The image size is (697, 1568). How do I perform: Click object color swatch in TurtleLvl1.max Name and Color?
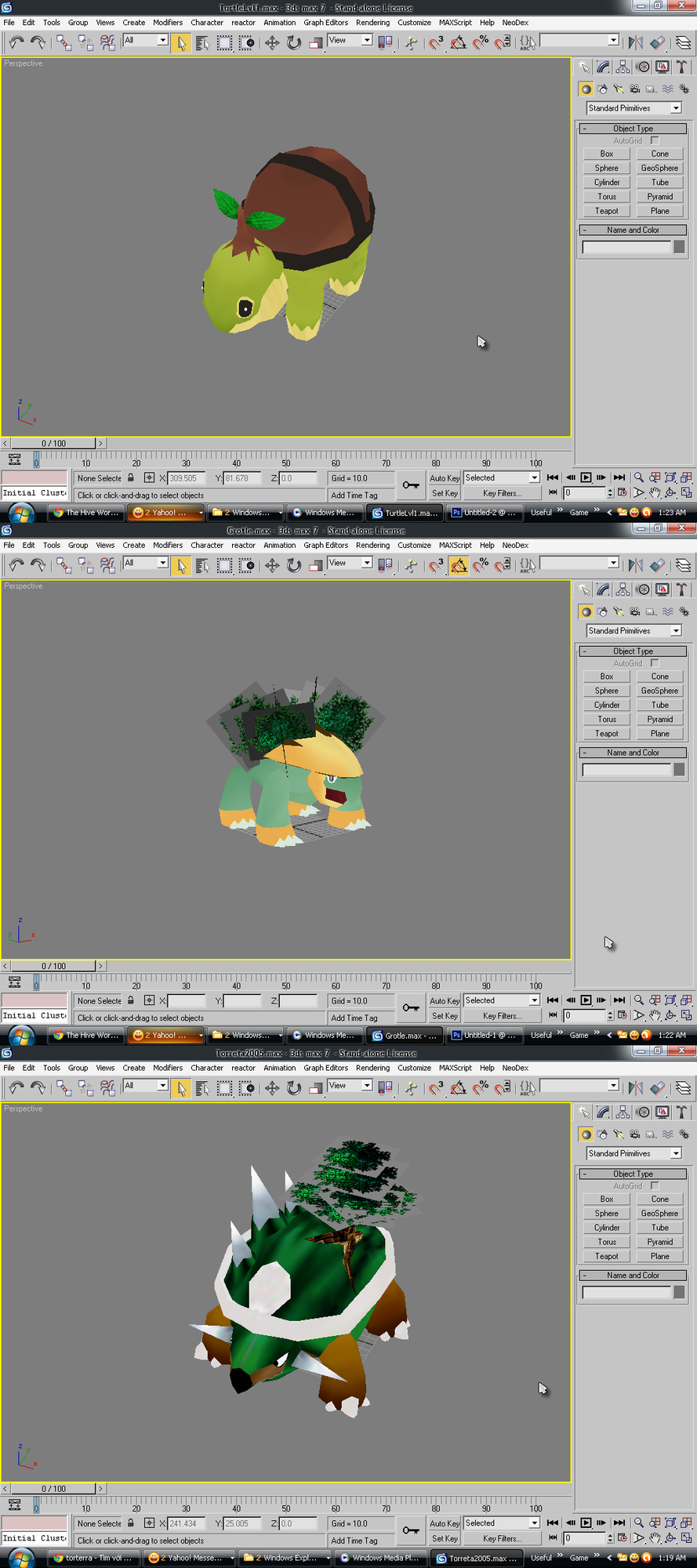[x=679, y=247]
